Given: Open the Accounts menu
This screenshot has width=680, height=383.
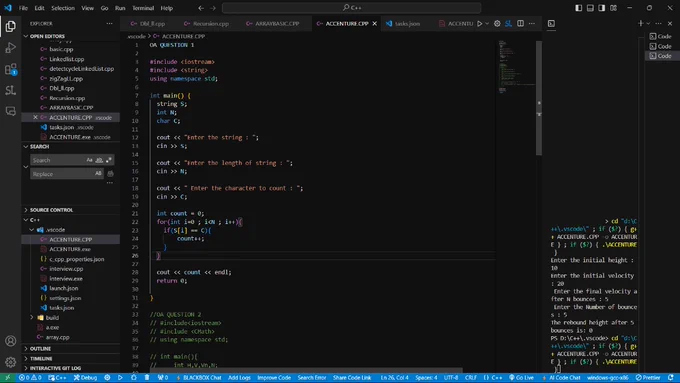Looking at the screenshot, I should tap(10, 341).
